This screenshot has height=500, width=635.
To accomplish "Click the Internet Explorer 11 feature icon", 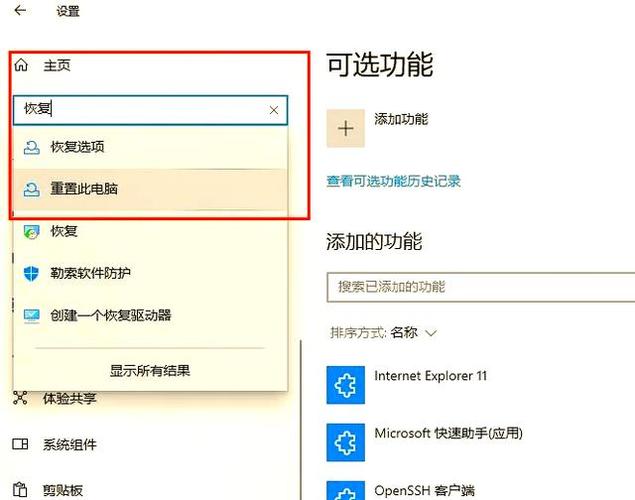I will coord(345,385).
